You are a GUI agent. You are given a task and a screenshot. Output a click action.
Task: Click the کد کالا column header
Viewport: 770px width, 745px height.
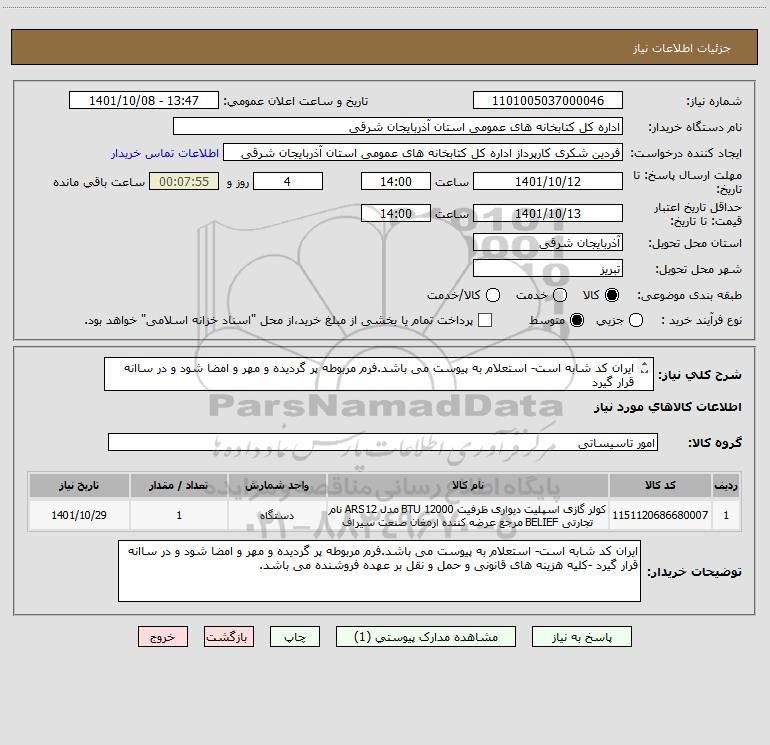click(660, 485)
